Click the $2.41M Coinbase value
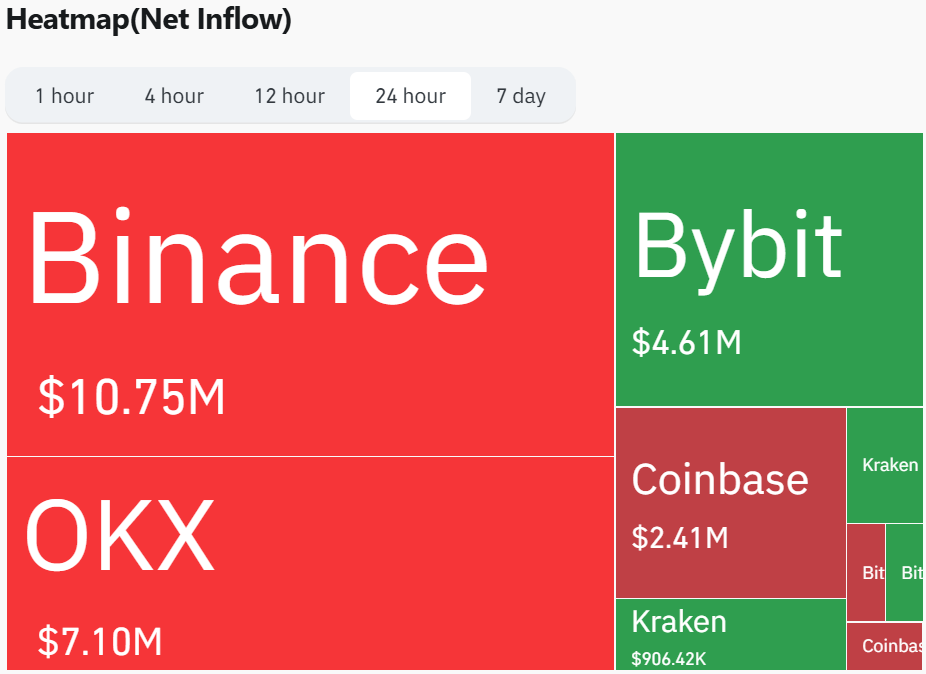This screenshot has height=674, width=926. pos(680,538)
